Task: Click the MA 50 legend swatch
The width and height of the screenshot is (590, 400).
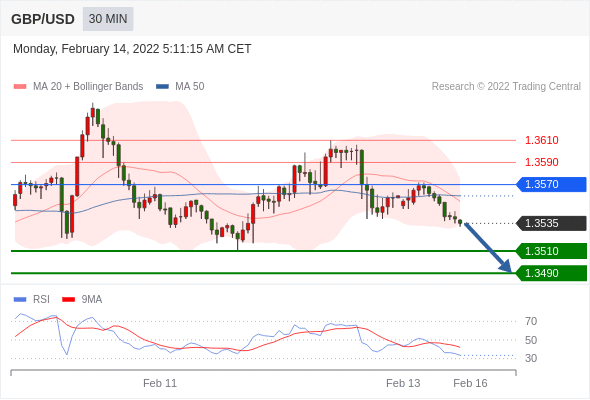Action: click(x=162, y=87)
